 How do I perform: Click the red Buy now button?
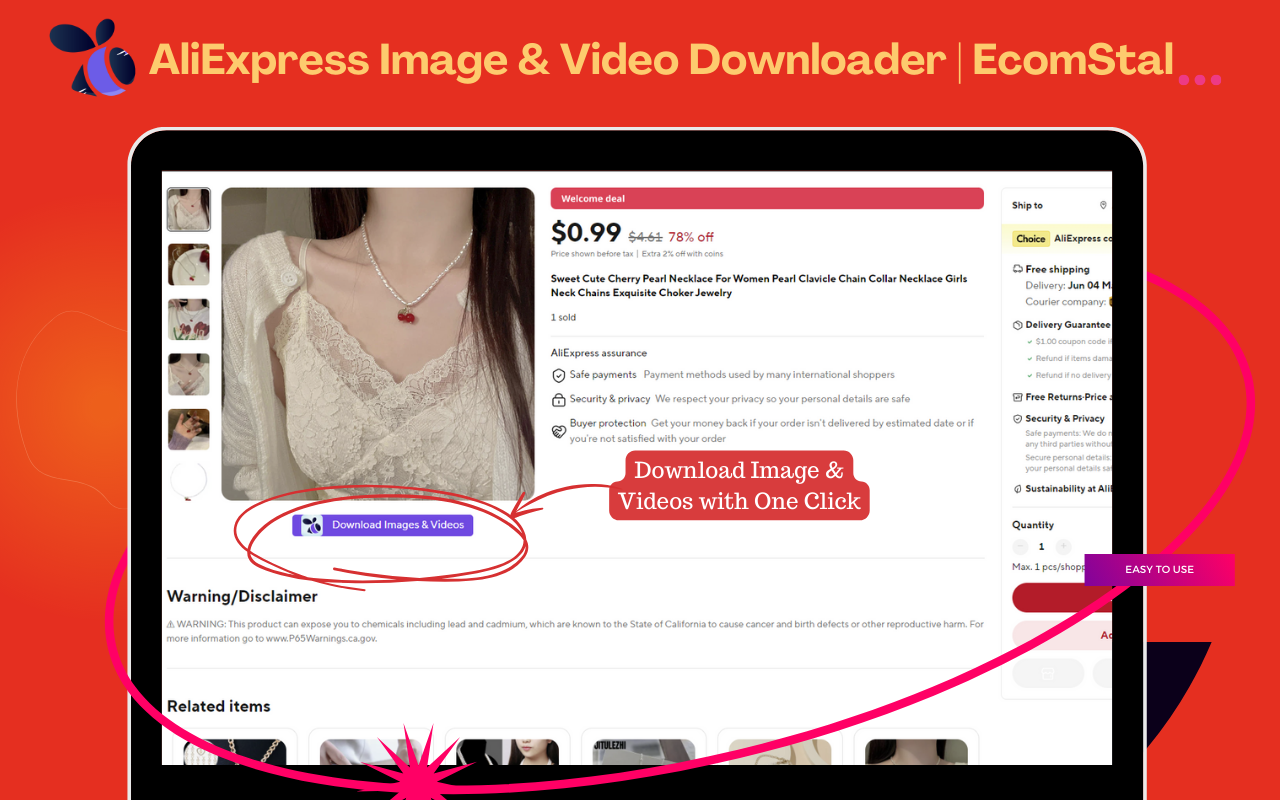click(1062, 598)
